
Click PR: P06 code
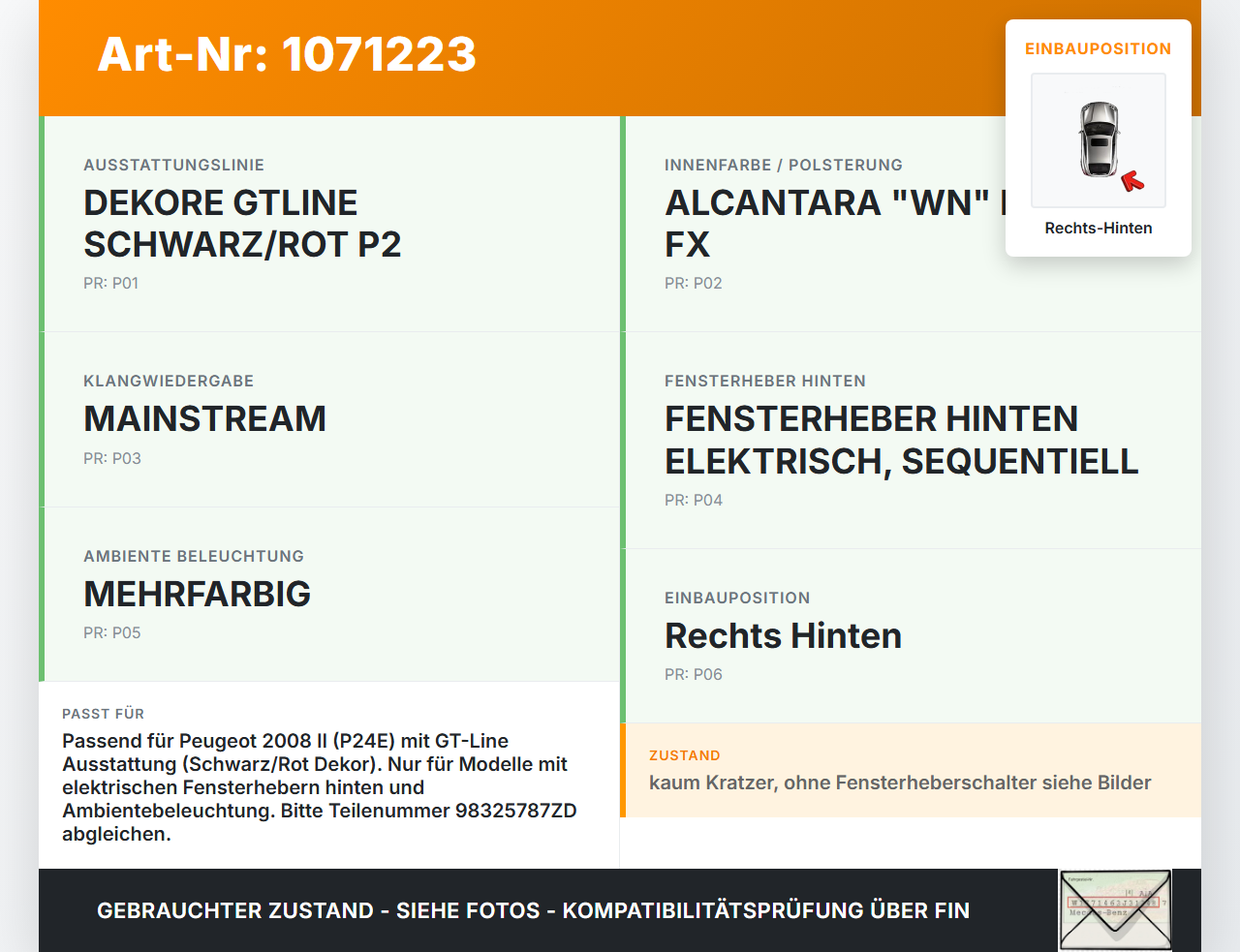point(694,674)
